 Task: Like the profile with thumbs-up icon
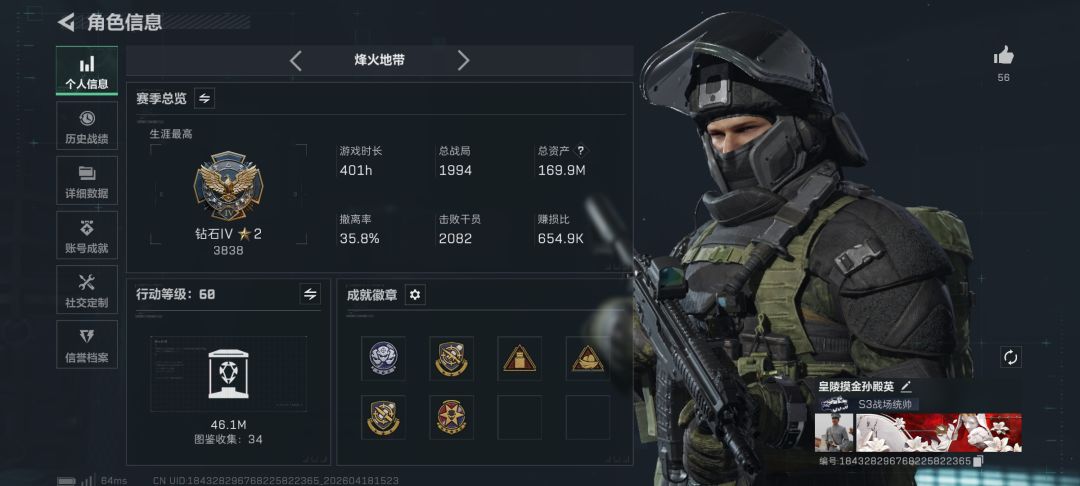(1004, 56)
